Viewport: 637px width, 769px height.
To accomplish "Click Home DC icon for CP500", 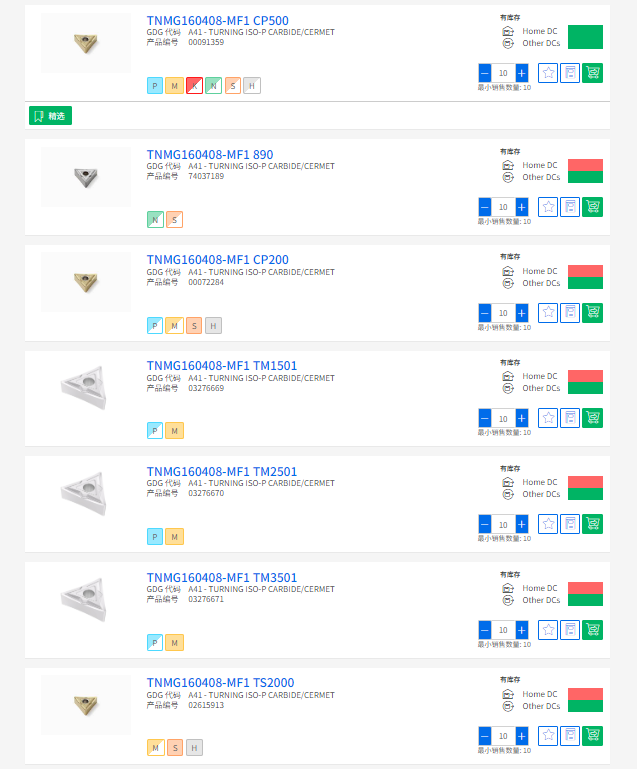I will pyautogui.click(x=507, y=31).
